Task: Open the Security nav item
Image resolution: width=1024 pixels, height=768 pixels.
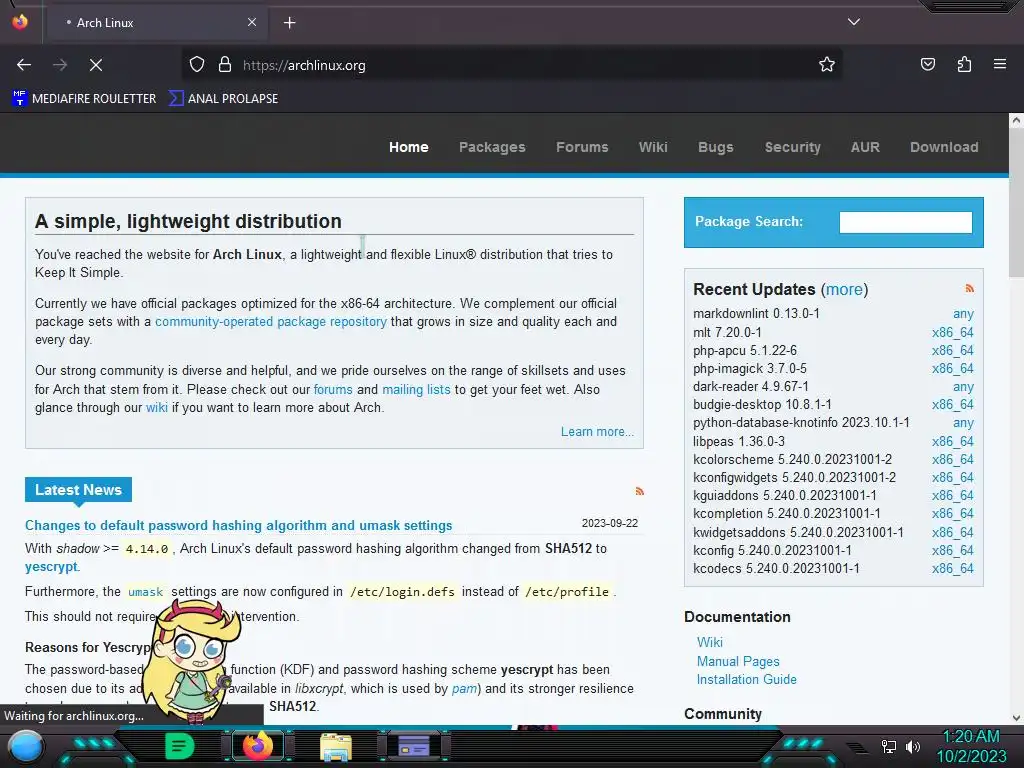Action: click(x=792, y=147)
